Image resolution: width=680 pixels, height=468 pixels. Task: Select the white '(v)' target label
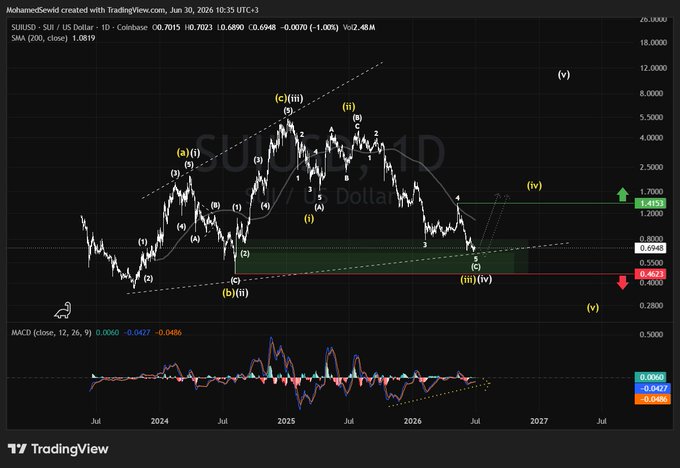(564, 75)
